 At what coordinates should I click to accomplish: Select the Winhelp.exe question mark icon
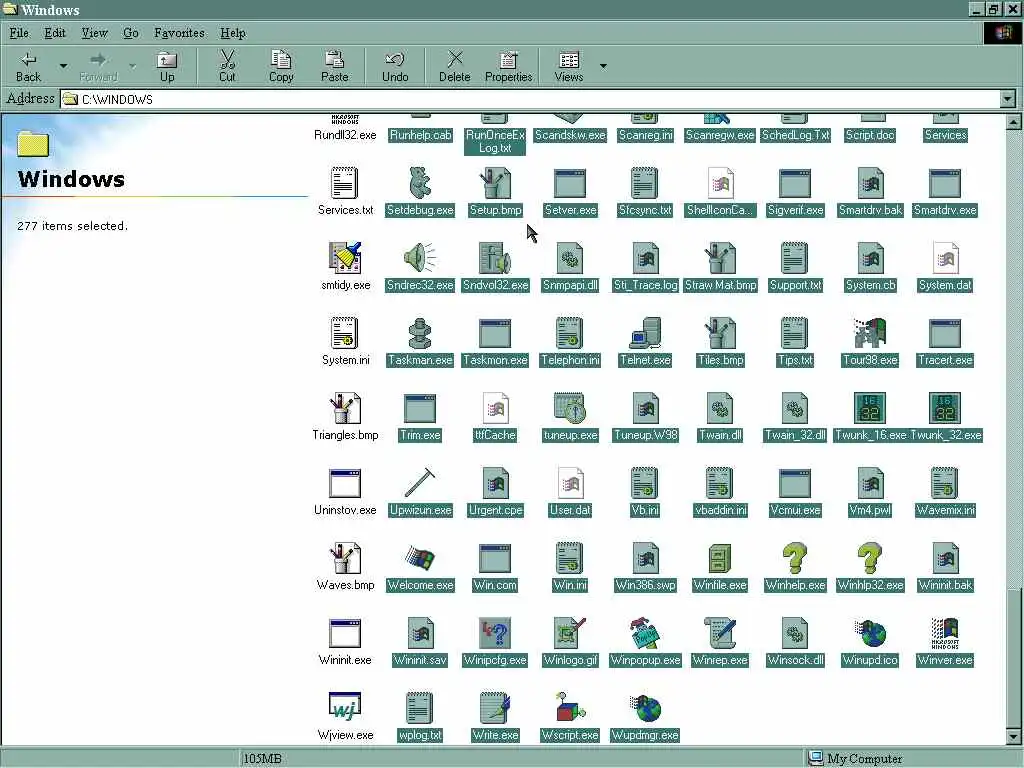795,558
